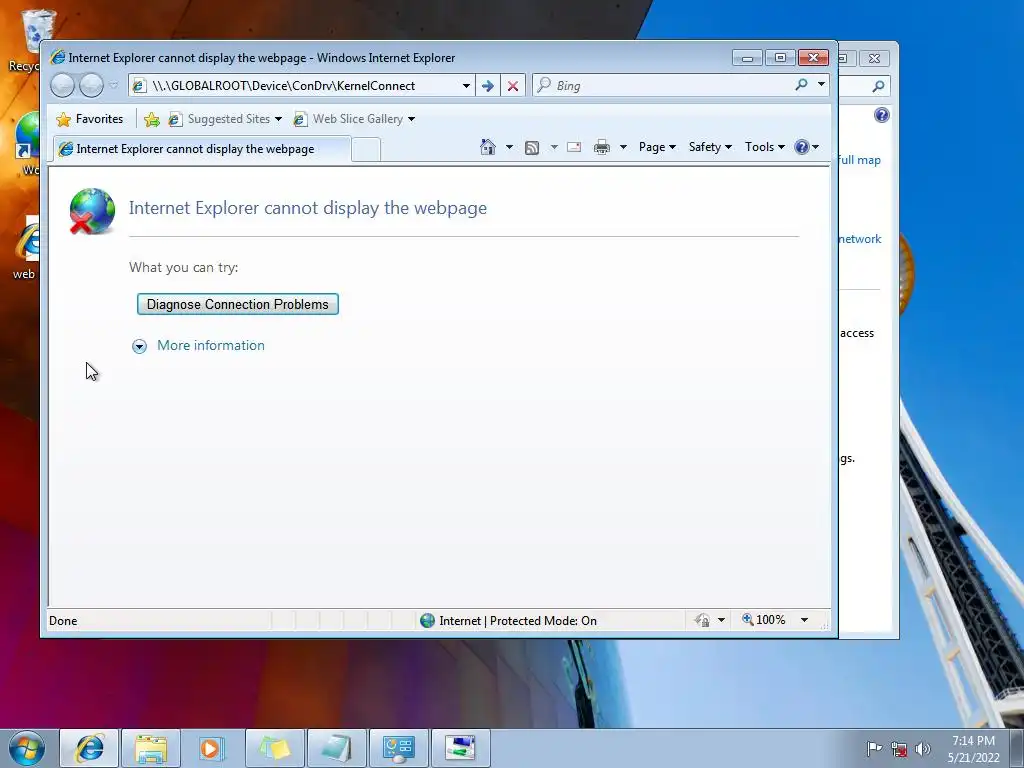Click the red Stop loading button
The image size is (1024, 768).
pos(513,86)
